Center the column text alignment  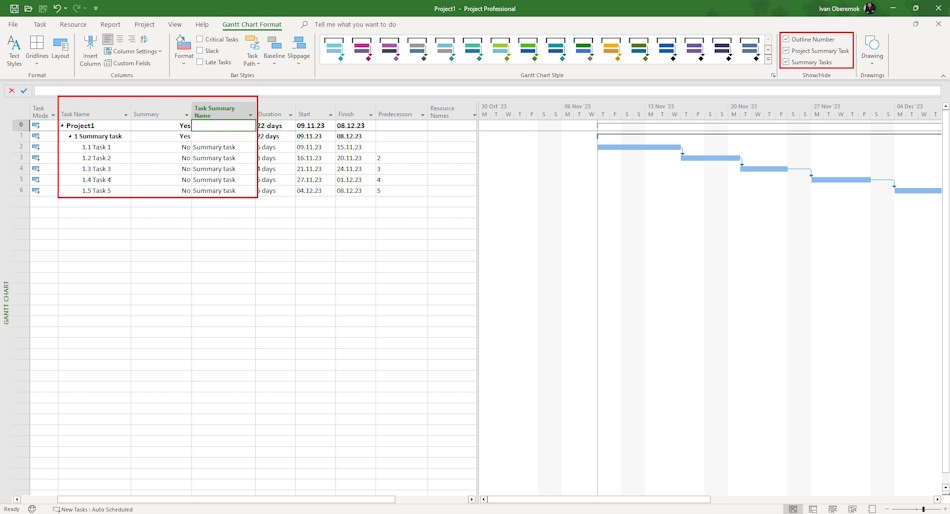(x=119, y=39)
